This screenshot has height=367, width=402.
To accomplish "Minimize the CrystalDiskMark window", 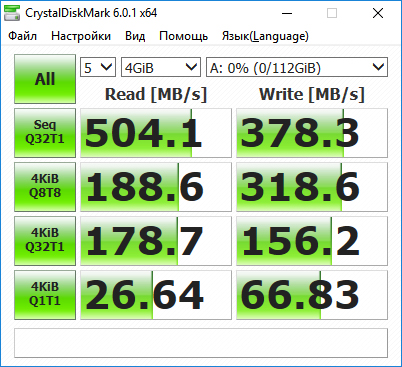I will [x=287, y=13].
